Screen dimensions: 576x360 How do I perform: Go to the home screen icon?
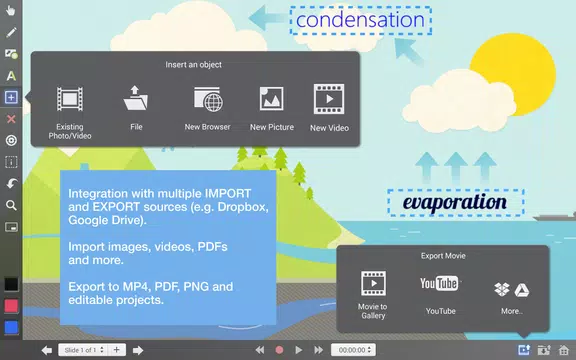[564, 350]
